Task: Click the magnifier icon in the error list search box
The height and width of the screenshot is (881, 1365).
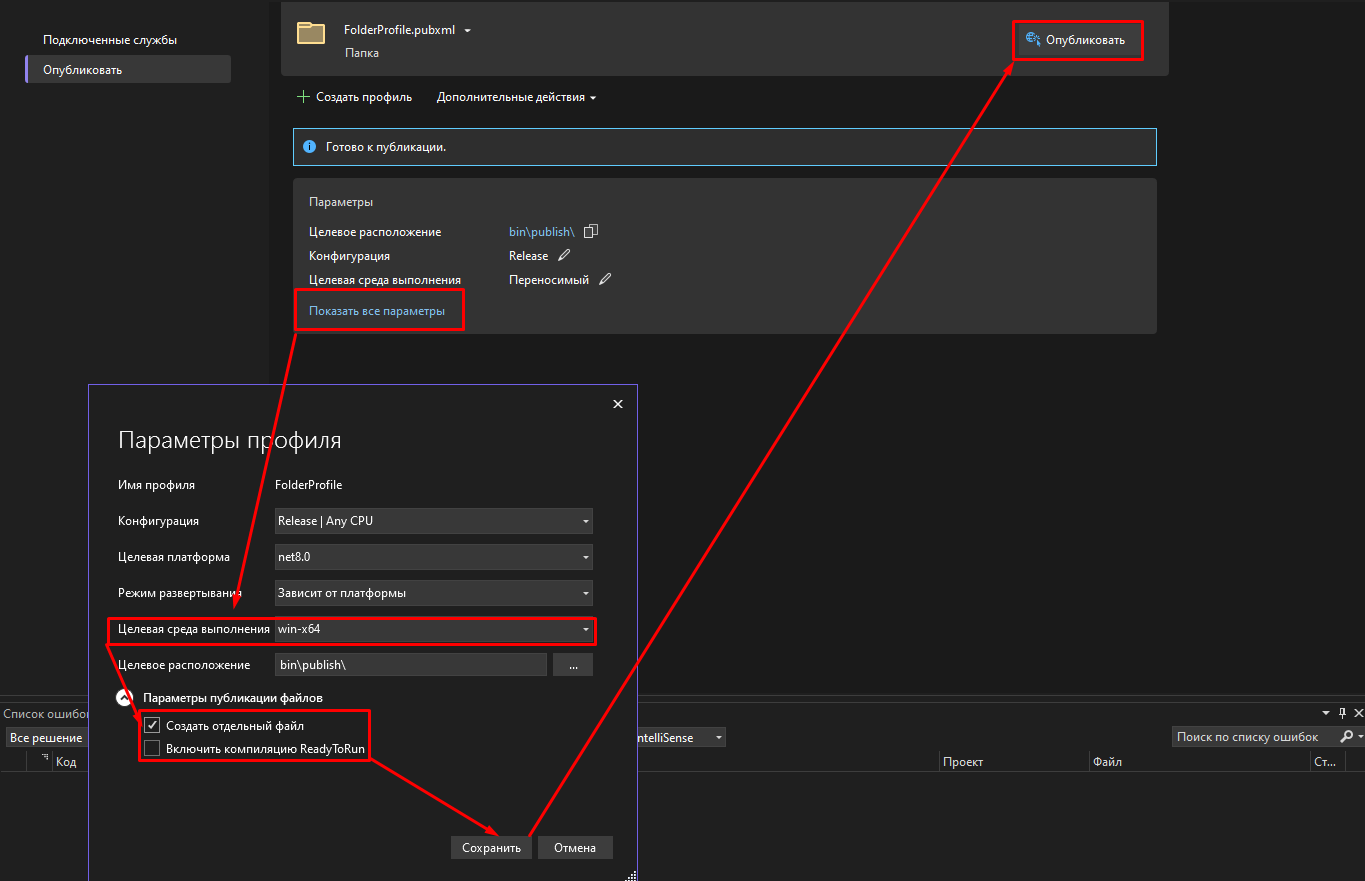Action: (1349, 736)
